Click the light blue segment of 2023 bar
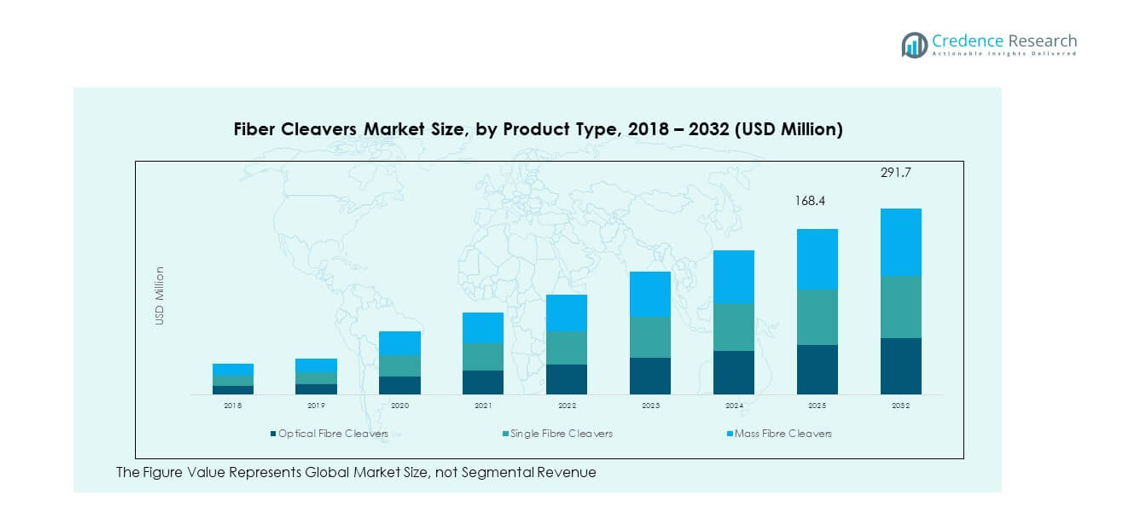The height and width of the screenshot is (521, 1142). (650, 294)
